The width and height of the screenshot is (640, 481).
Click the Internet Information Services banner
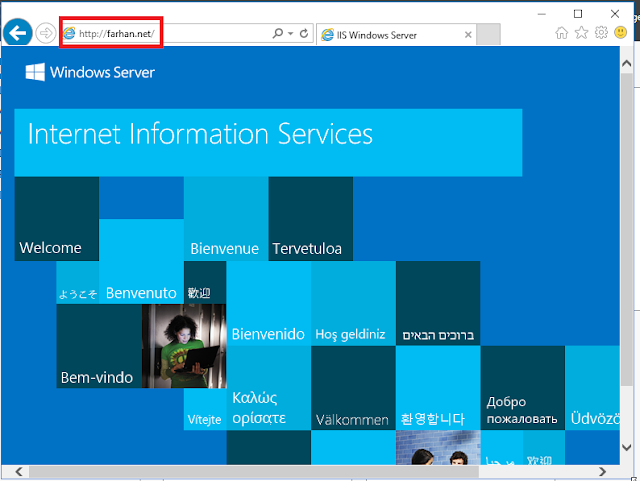point(268,143)
